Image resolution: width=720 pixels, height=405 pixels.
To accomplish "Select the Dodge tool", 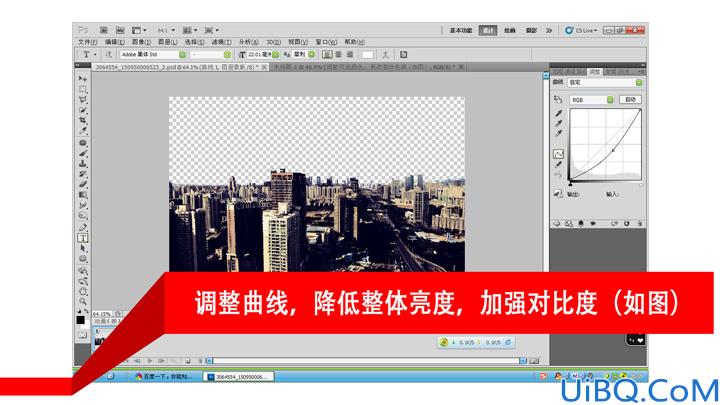I will pyautogui.click(x=83, y=215).
